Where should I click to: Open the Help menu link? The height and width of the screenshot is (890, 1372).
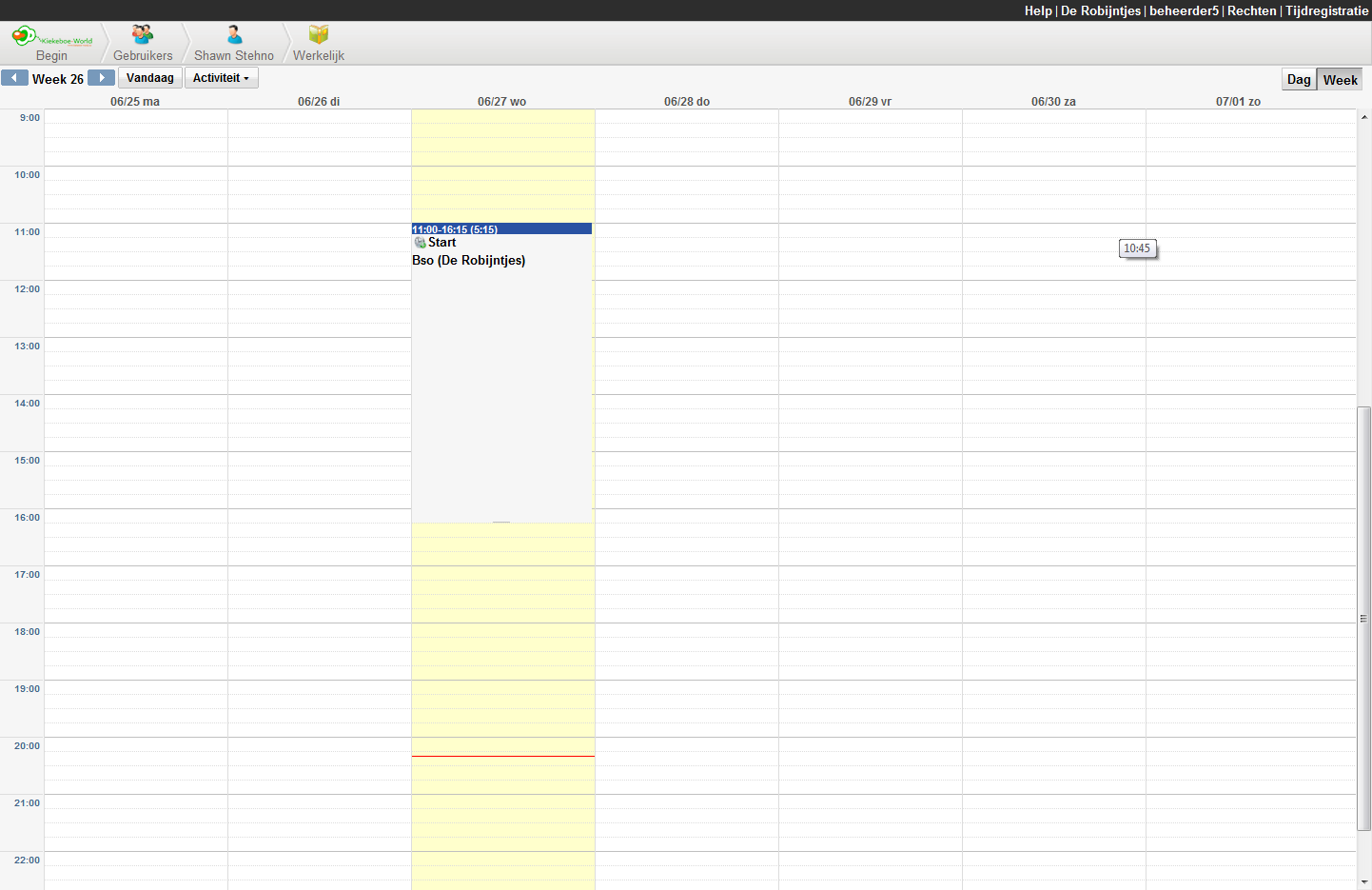[1038, 10]
